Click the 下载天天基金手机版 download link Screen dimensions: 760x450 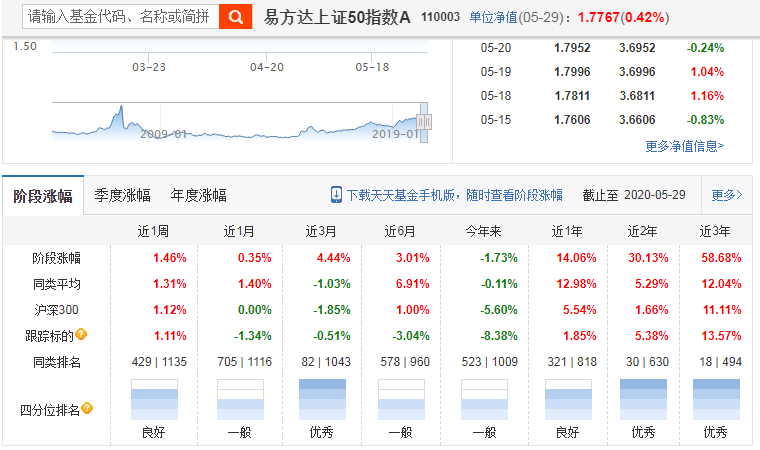(455, 195)
